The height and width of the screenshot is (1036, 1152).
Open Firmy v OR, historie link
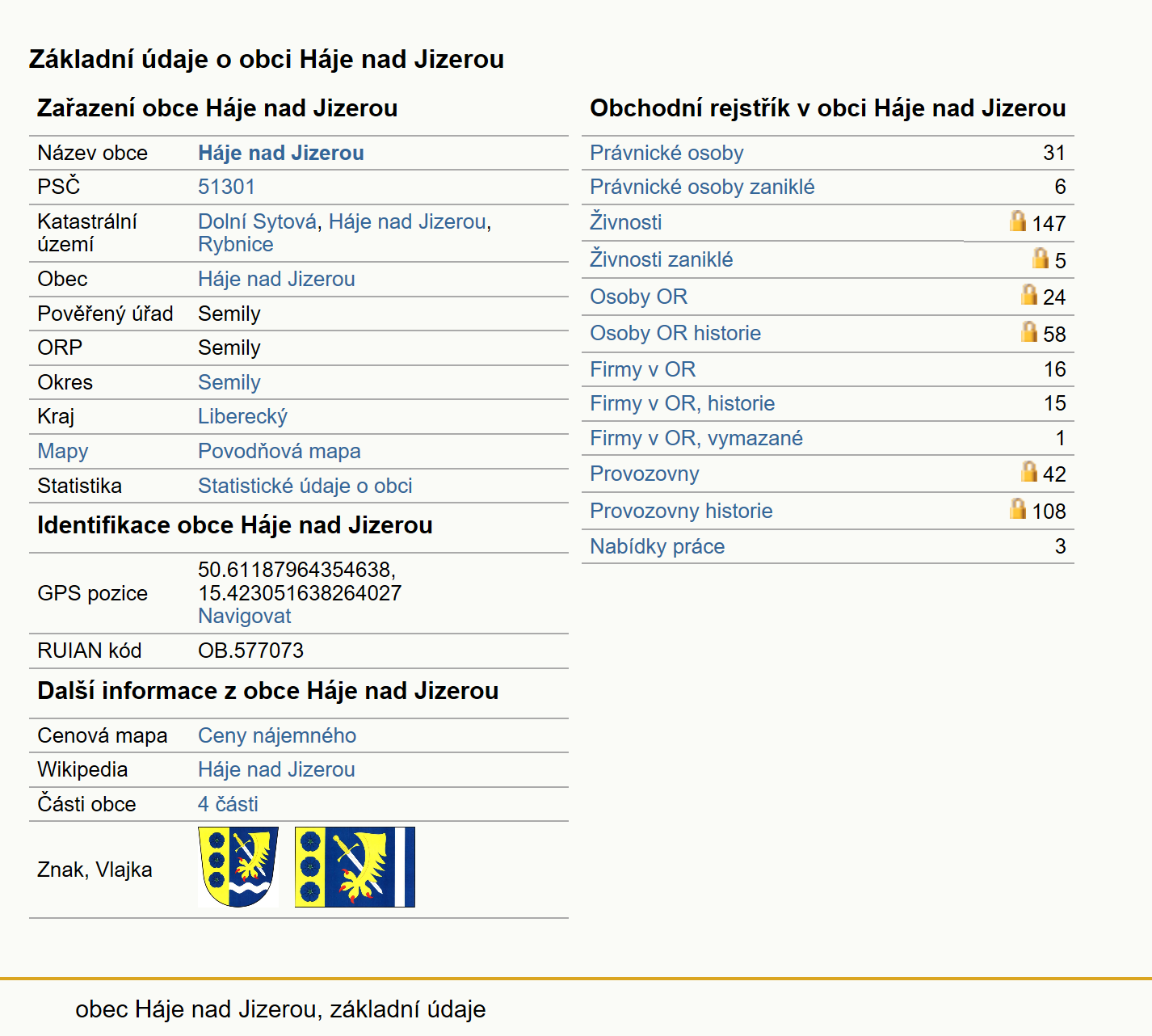tap(682, 403)
